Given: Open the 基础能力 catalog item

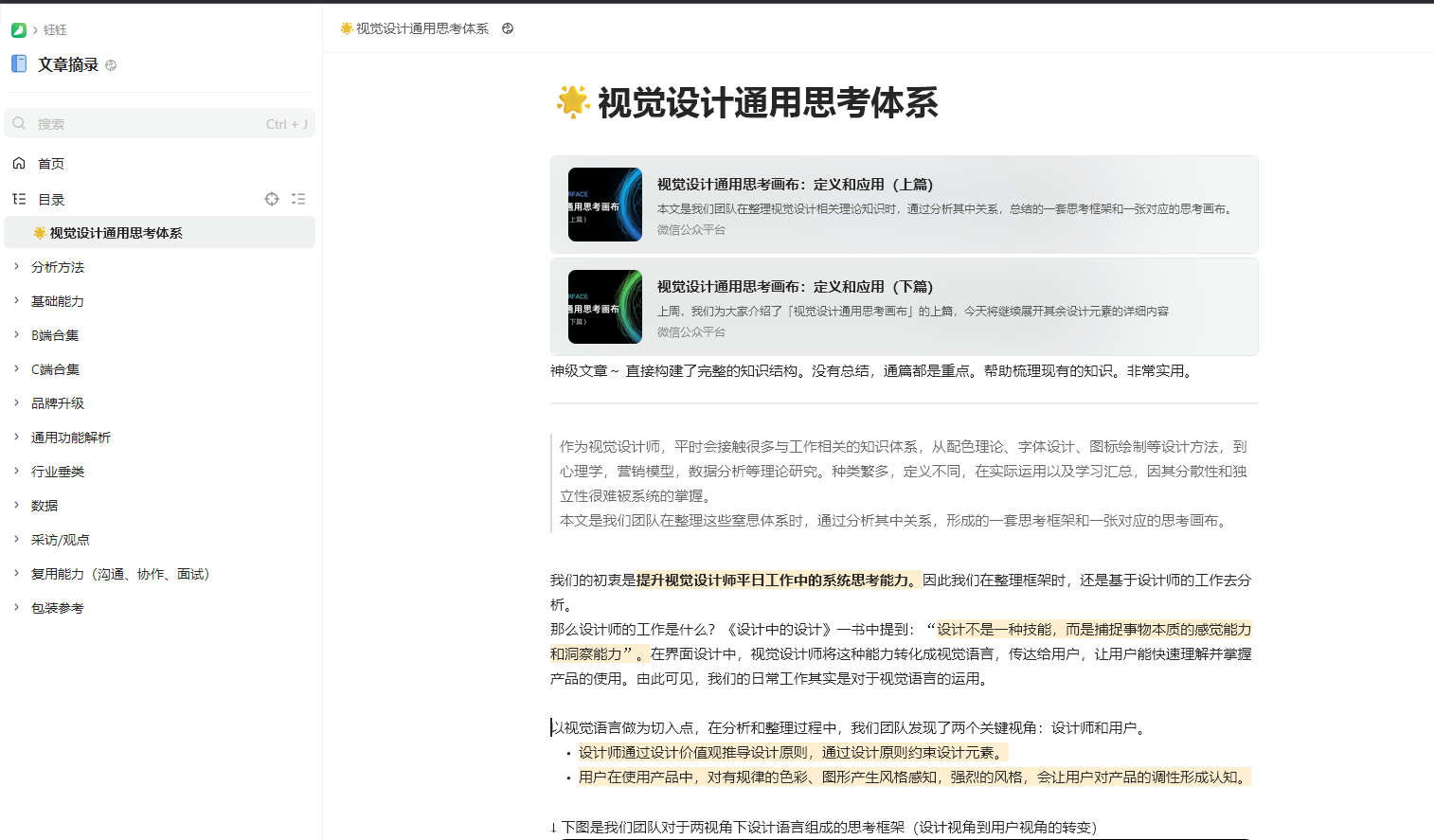Looking at the screenshot, I should click(58, 301).
